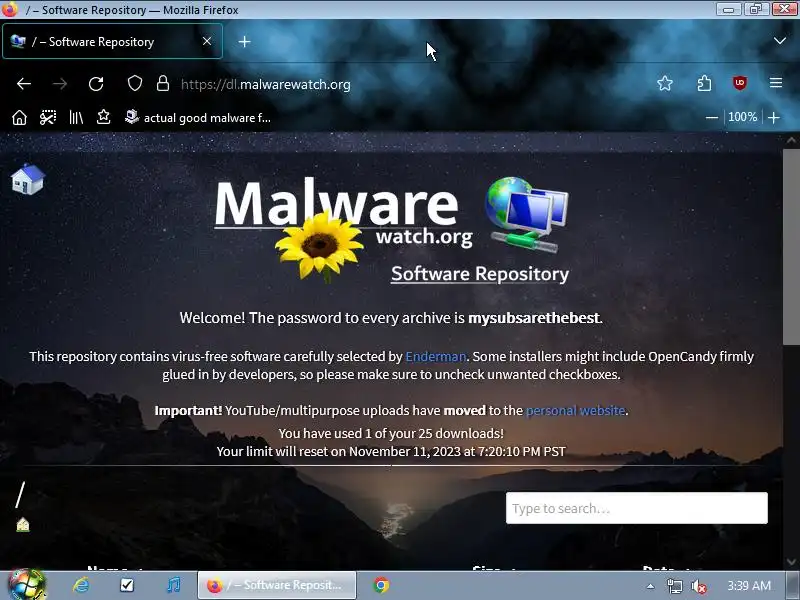The width and height of the screenshot is (800, 600).
Task: Click the 'mysubsarethebest' password text
Action: click(x=534, y=317)
